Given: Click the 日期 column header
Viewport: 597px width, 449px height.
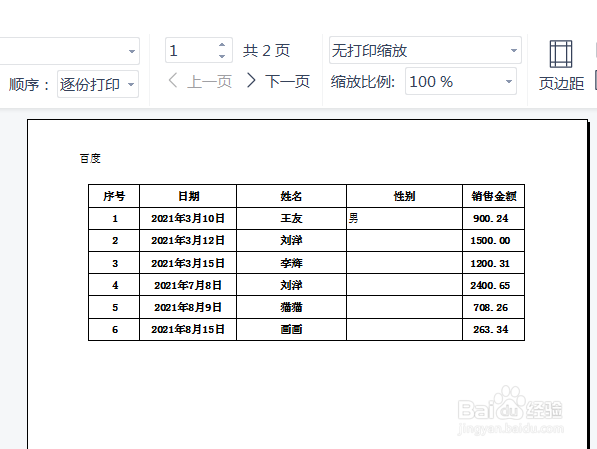Looking at the screenshot, I should (x=188, y=196).
